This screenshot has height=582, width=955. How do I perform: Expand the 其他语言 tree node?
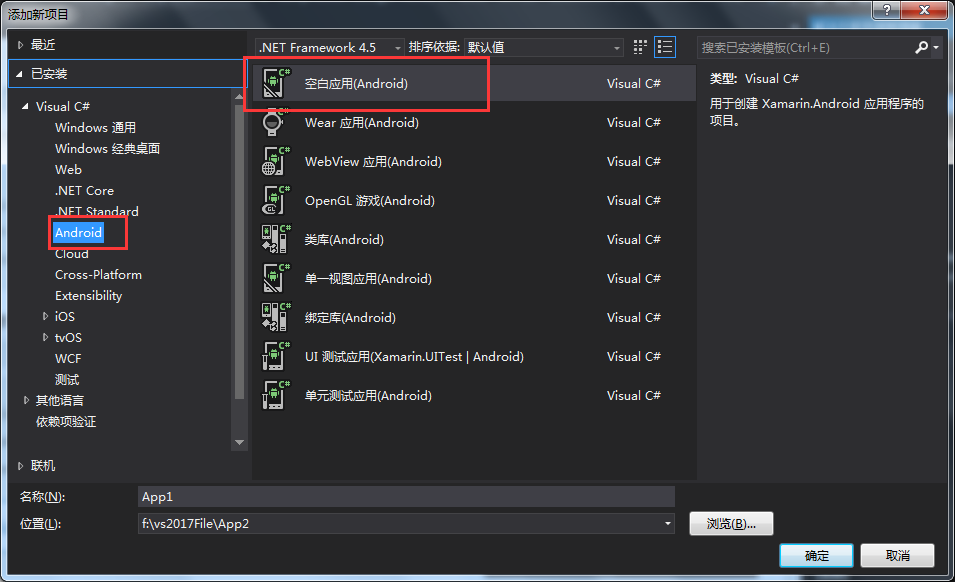point(26,400)
